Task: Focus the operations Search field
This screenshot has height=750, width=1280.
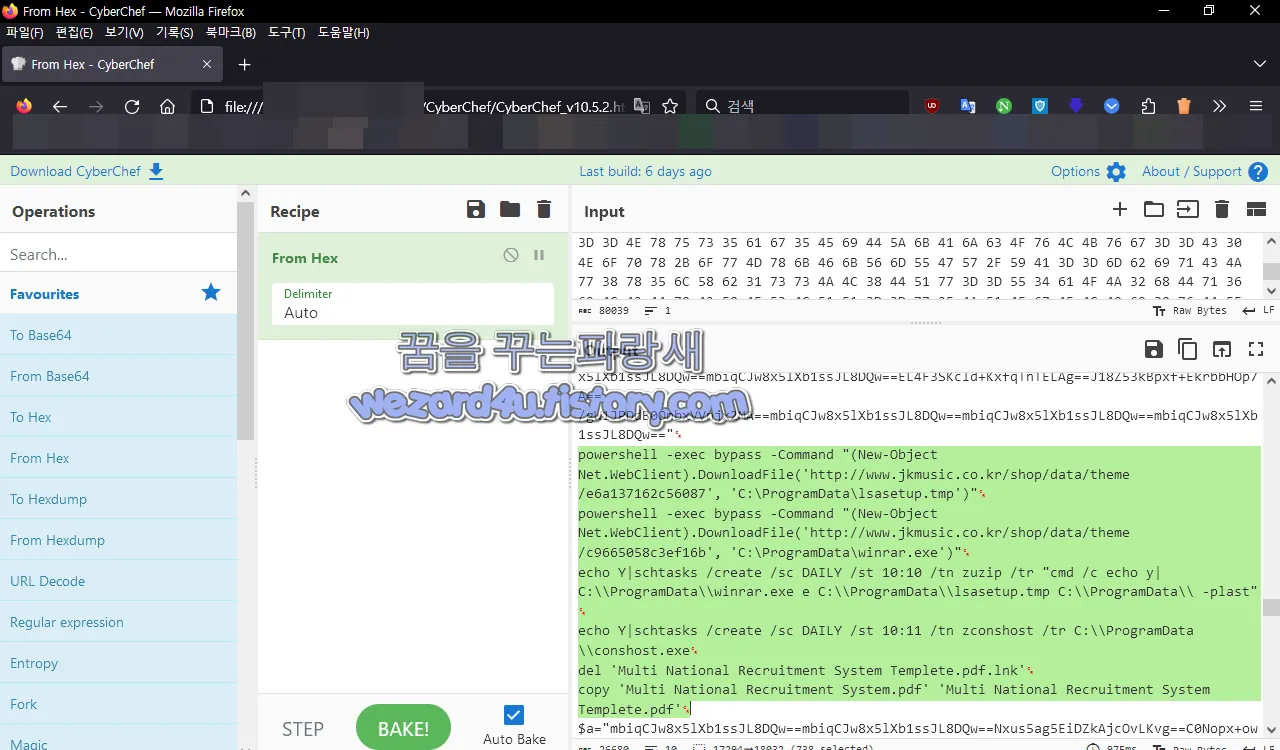Action: click(118, 254)
